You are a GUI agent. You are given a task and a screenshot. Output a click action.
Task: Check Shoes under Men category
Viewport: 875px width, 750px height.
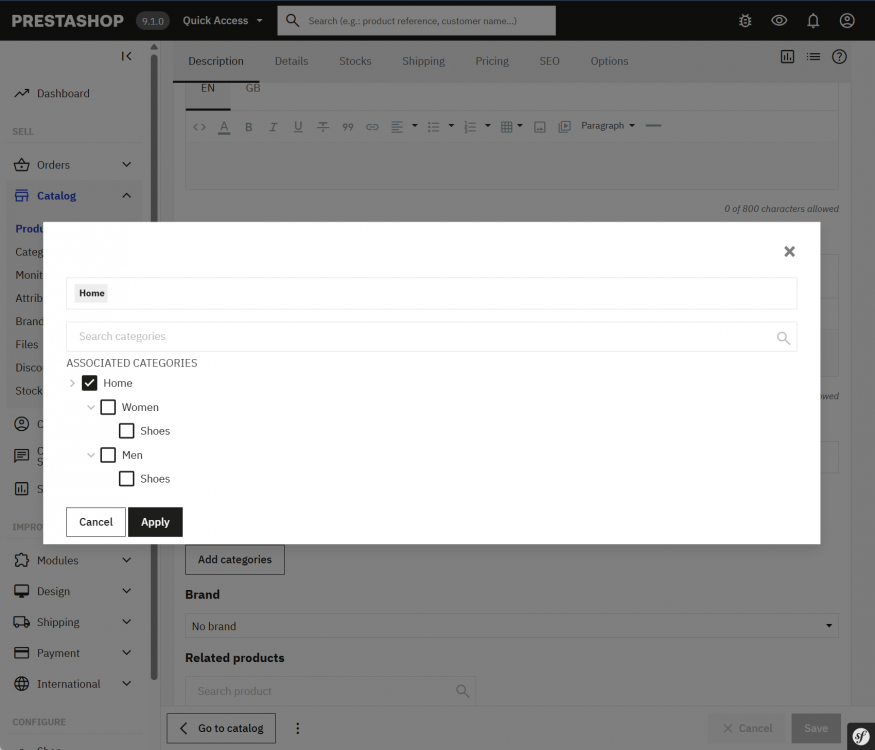(126, 479)
